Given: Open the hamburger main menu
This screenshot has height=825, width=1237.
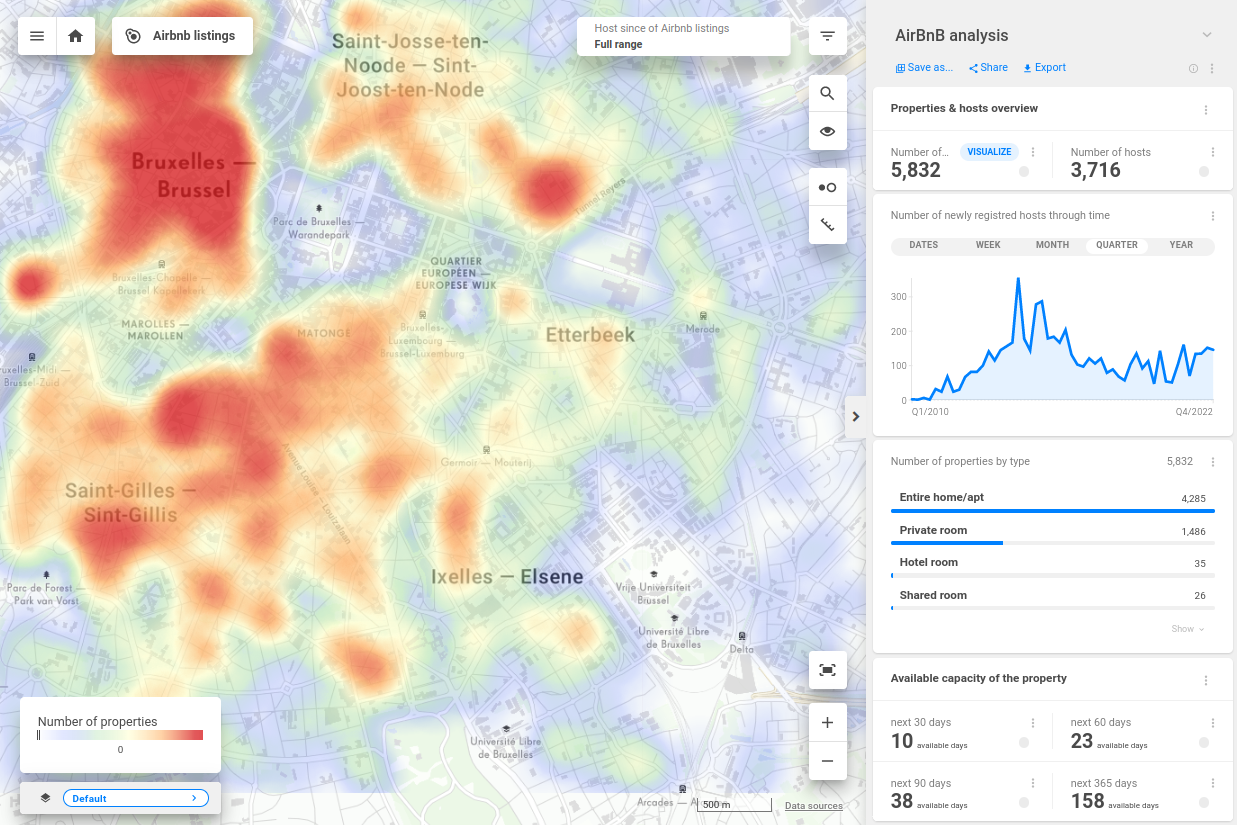Looking at the screenshot, I should (x=37, y=36).
